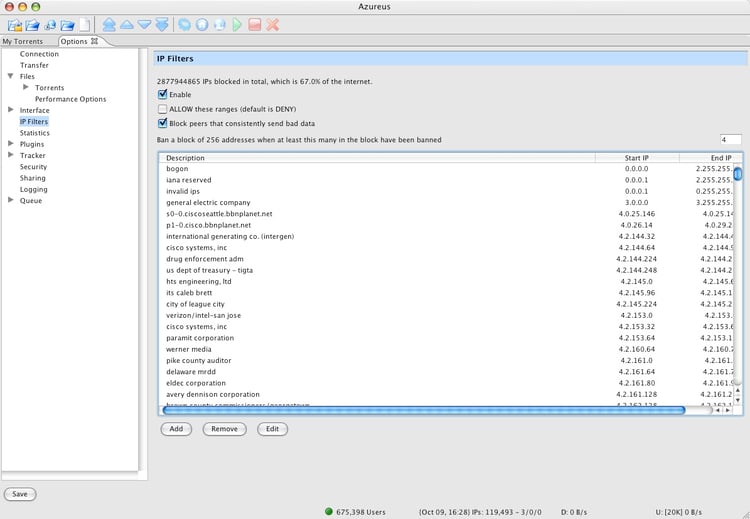The image size is (750, 519).
Task: Click the move down arrow icon
Action: [x=144, y=24]
